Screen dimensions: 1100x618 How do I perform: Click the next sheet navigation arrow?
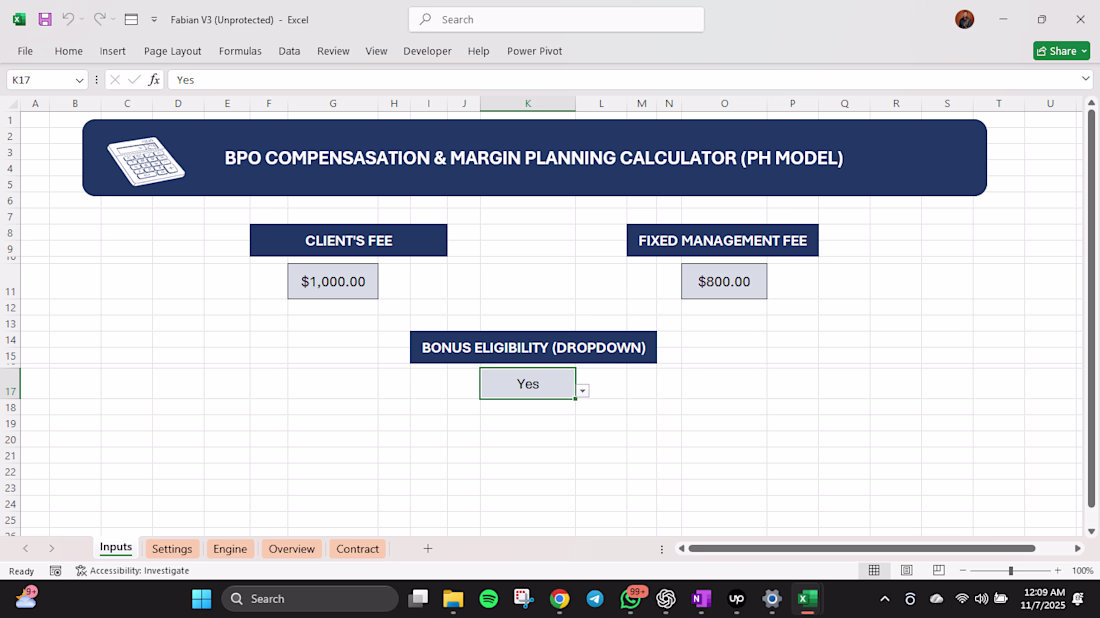pyautogui.click(x=51, y=549)
